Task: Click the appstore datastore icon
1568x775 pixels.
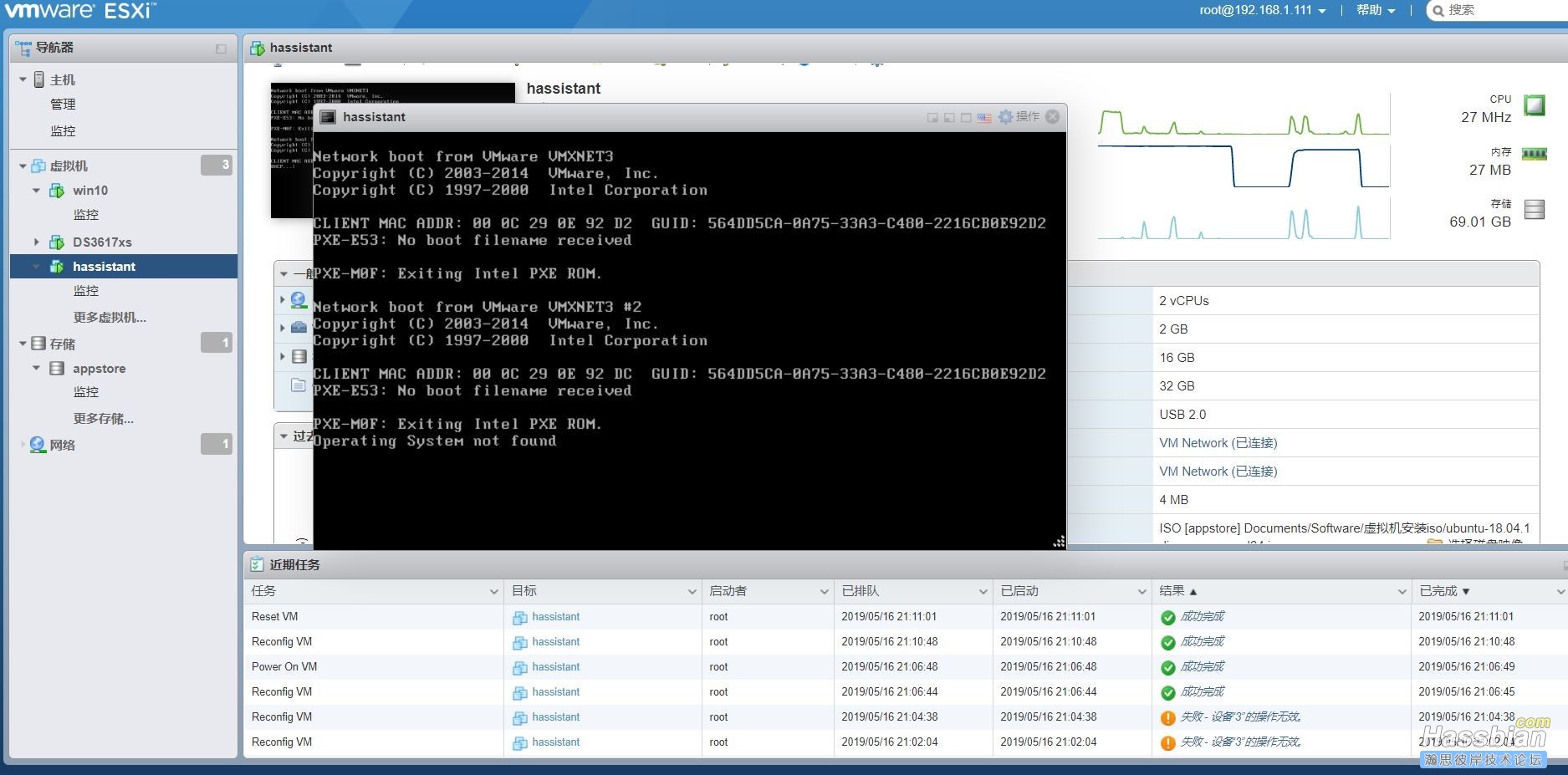Action: (x=57, y=369)
